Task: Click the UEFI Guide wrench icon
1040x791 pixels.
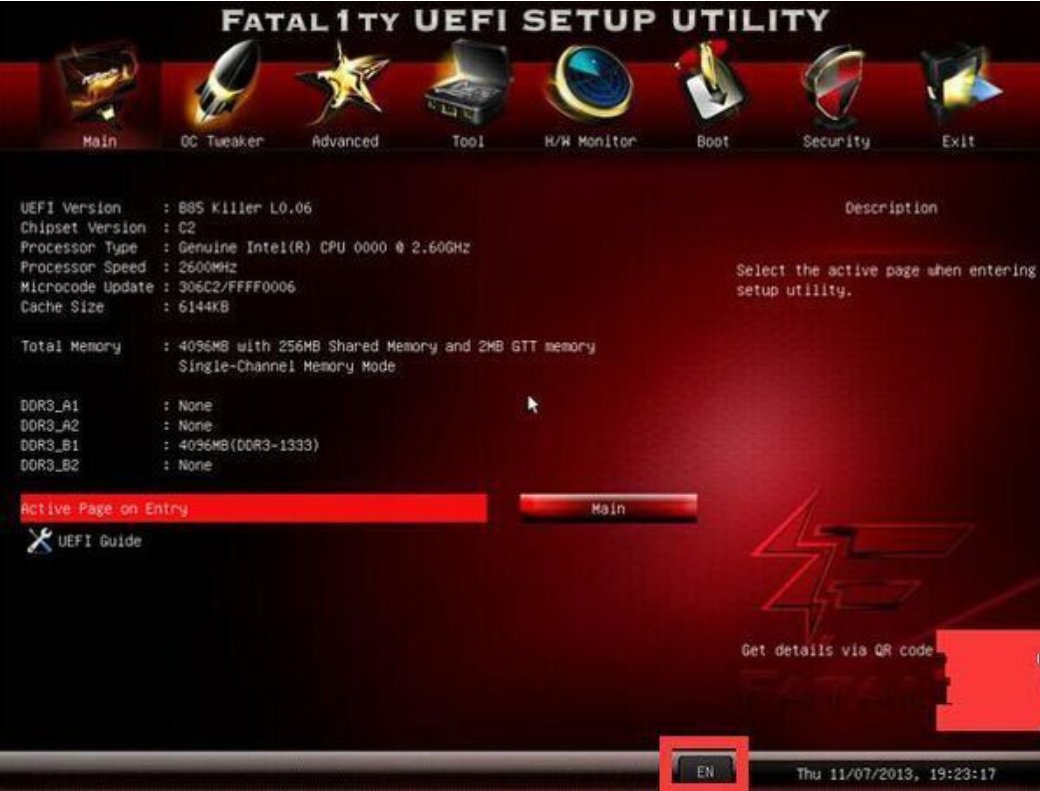Action: tap(39, 541)
